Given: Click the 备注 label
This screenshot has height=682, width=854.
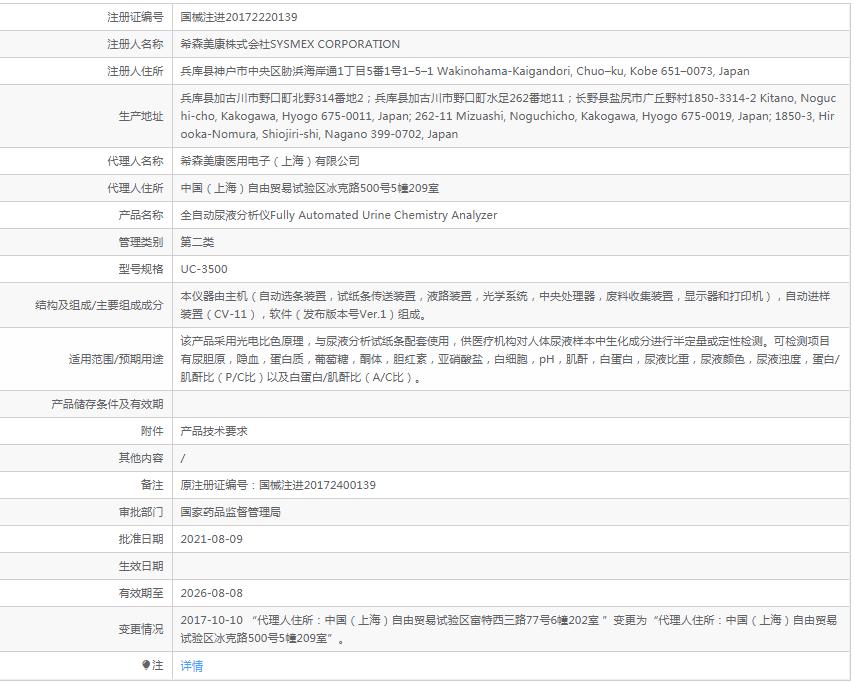Looking at the screenshot, I should pos(152,485).
